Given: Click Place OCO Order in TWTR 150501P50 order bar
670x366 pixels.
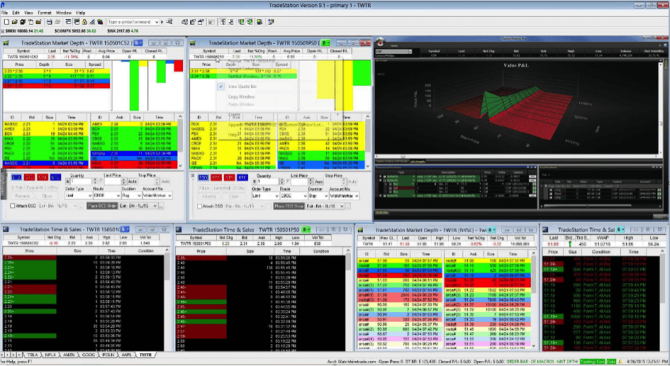Looking at the screenshot, I should click(x=289, y=206).
